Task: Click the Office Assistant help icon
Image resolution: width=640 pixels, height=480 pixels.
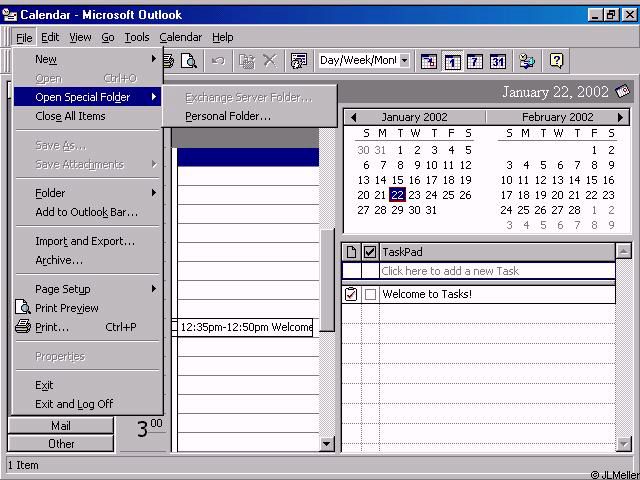Action: [556, 61]
